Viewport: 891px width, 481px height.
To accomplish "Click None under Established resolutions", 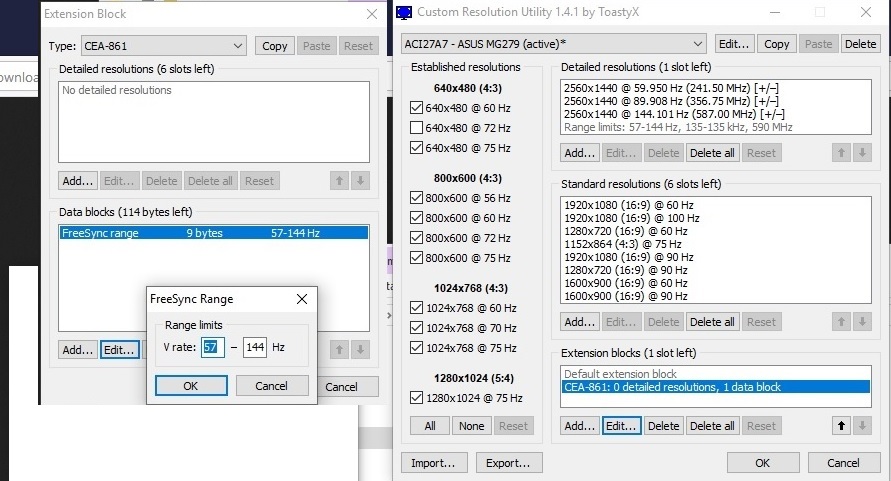I will pos(472,426).
